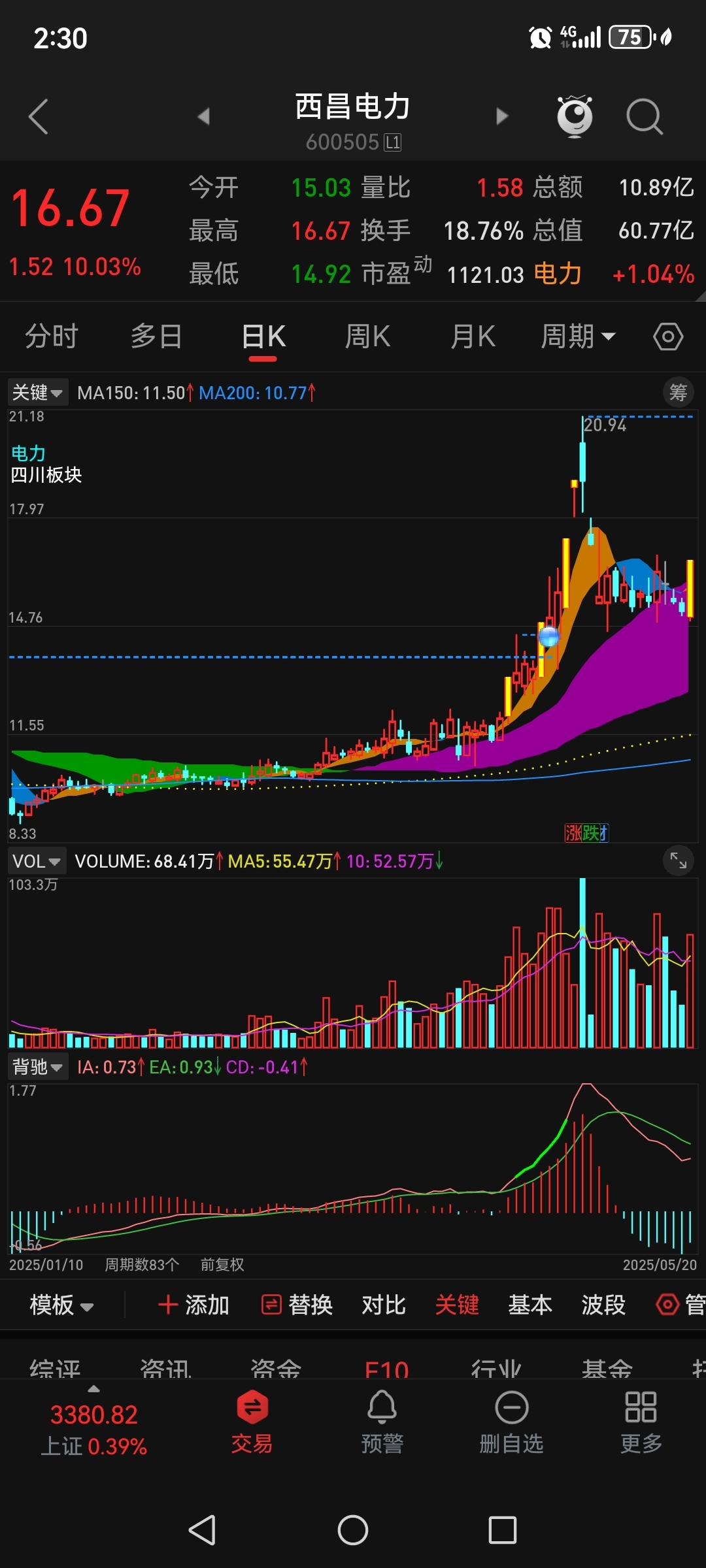Screen dimensions: 706x1568
Task: Switch to the 周K tab
Action: 367,337
